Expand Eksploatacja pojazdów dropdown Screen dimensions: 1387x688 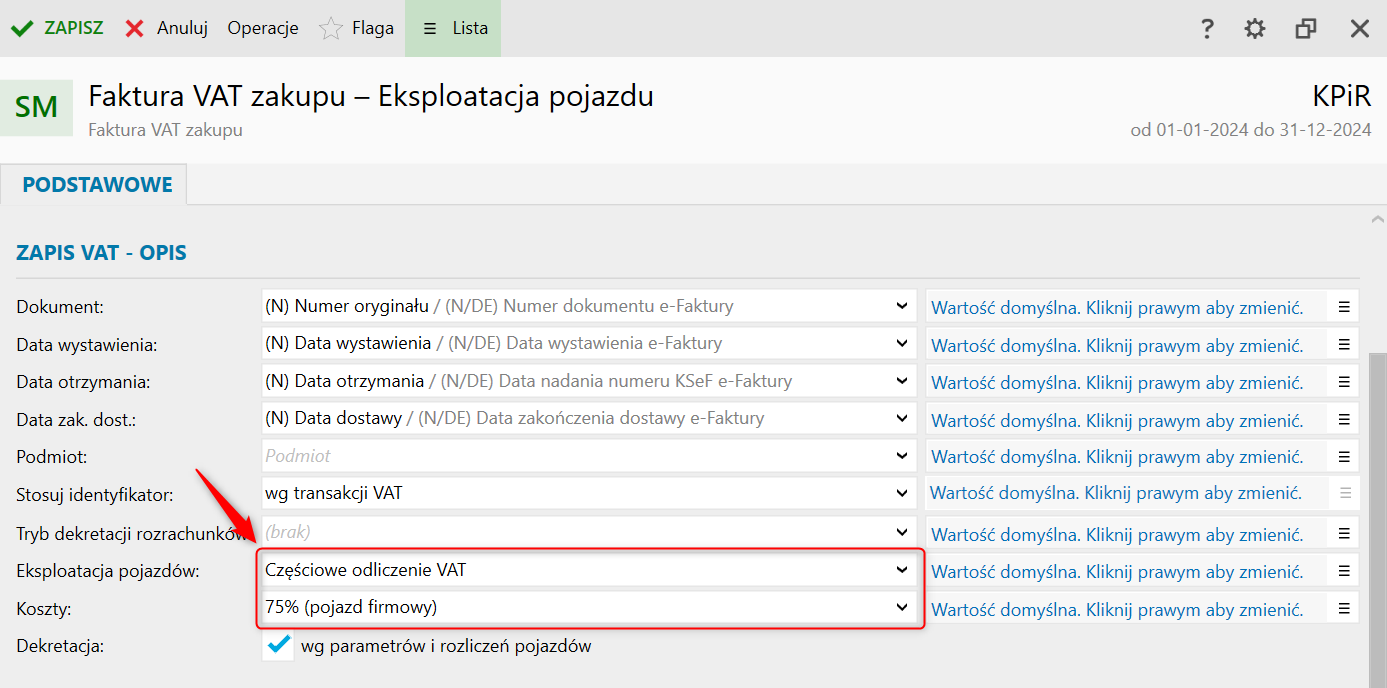(x=902, y=570)
